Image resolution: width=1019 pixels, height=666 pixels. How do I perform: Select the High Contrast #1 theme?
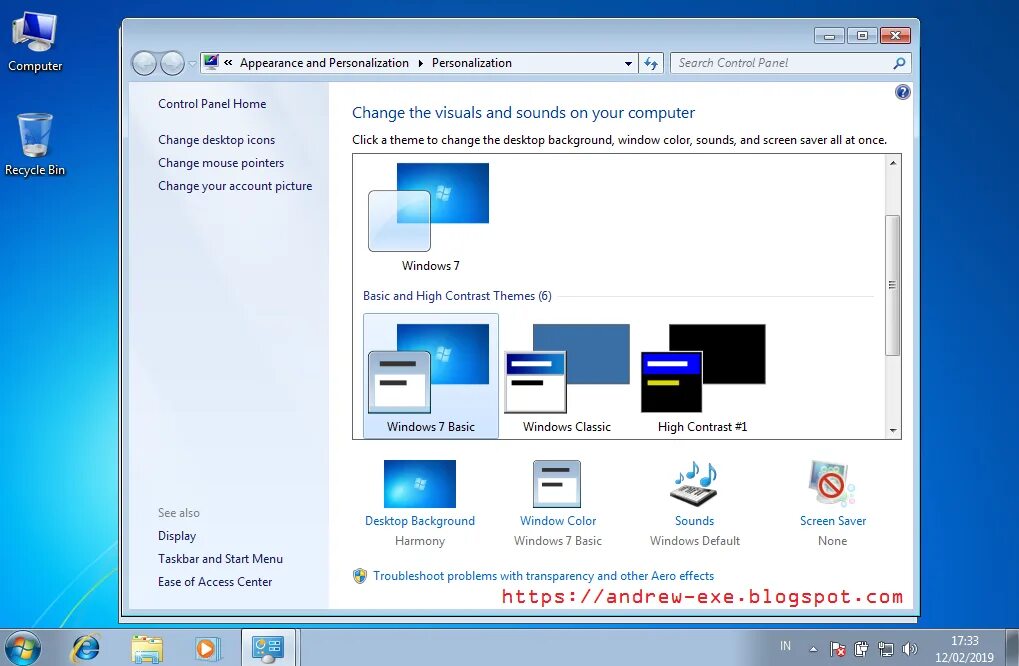[703, 378]
